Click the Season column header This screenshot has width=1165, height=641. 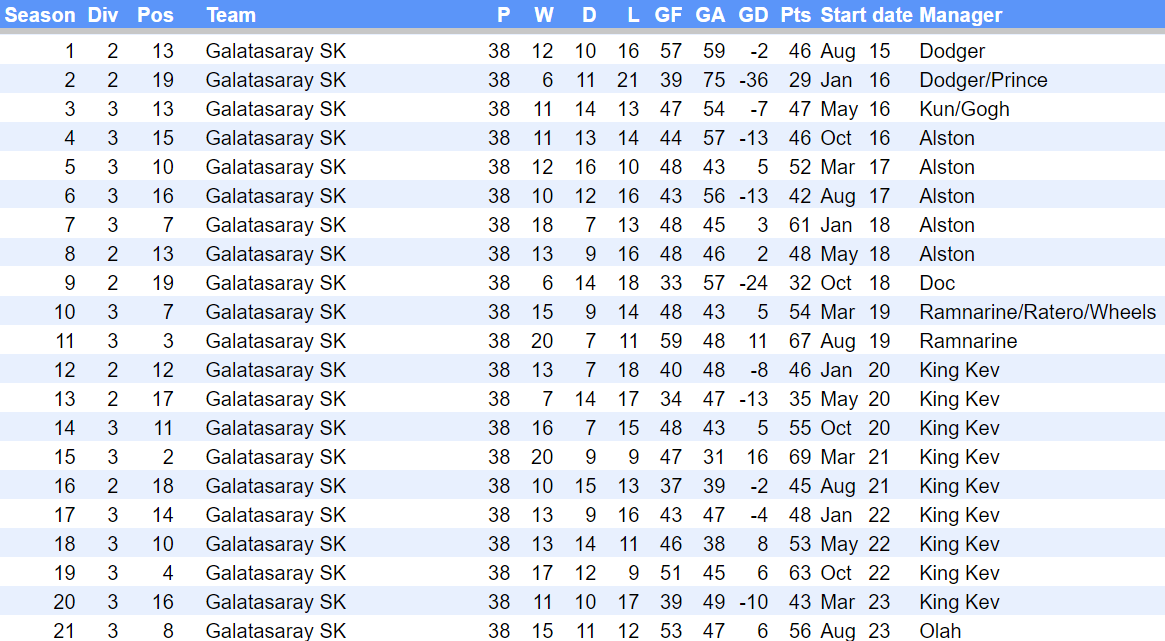click(40, 15)
